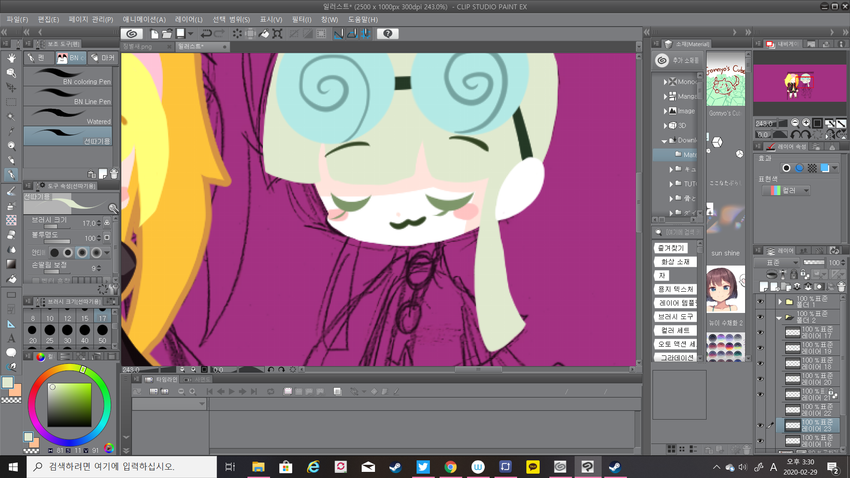Hide 폴더 1 layer folder via eye icon
Screen dimensions: 850x478
(760, 301)
